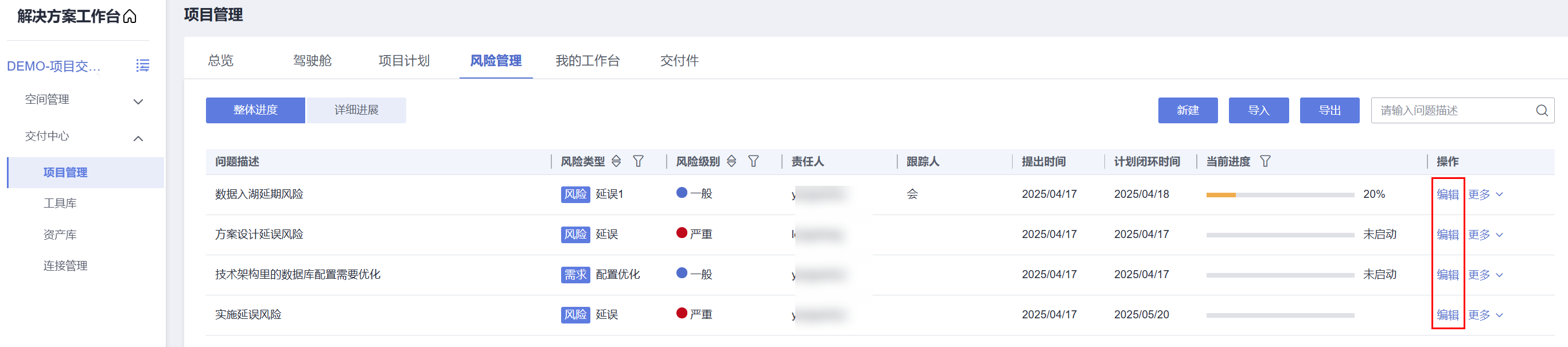Select the 风险管理 tab
1568x347 pixels.
pyautogui.click(x=496, y=61)
